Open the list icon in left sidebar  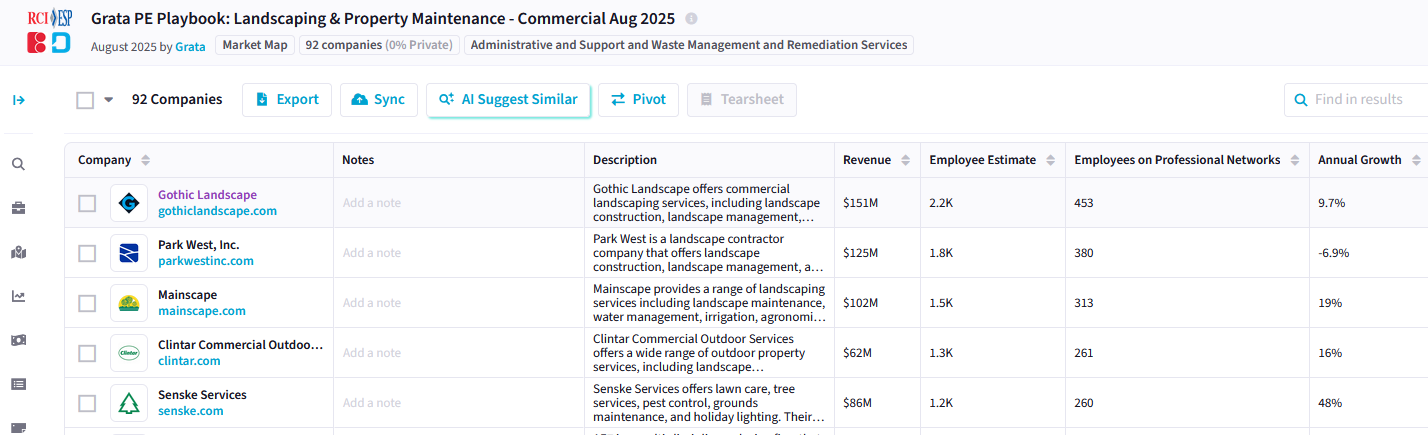[18, 384]
